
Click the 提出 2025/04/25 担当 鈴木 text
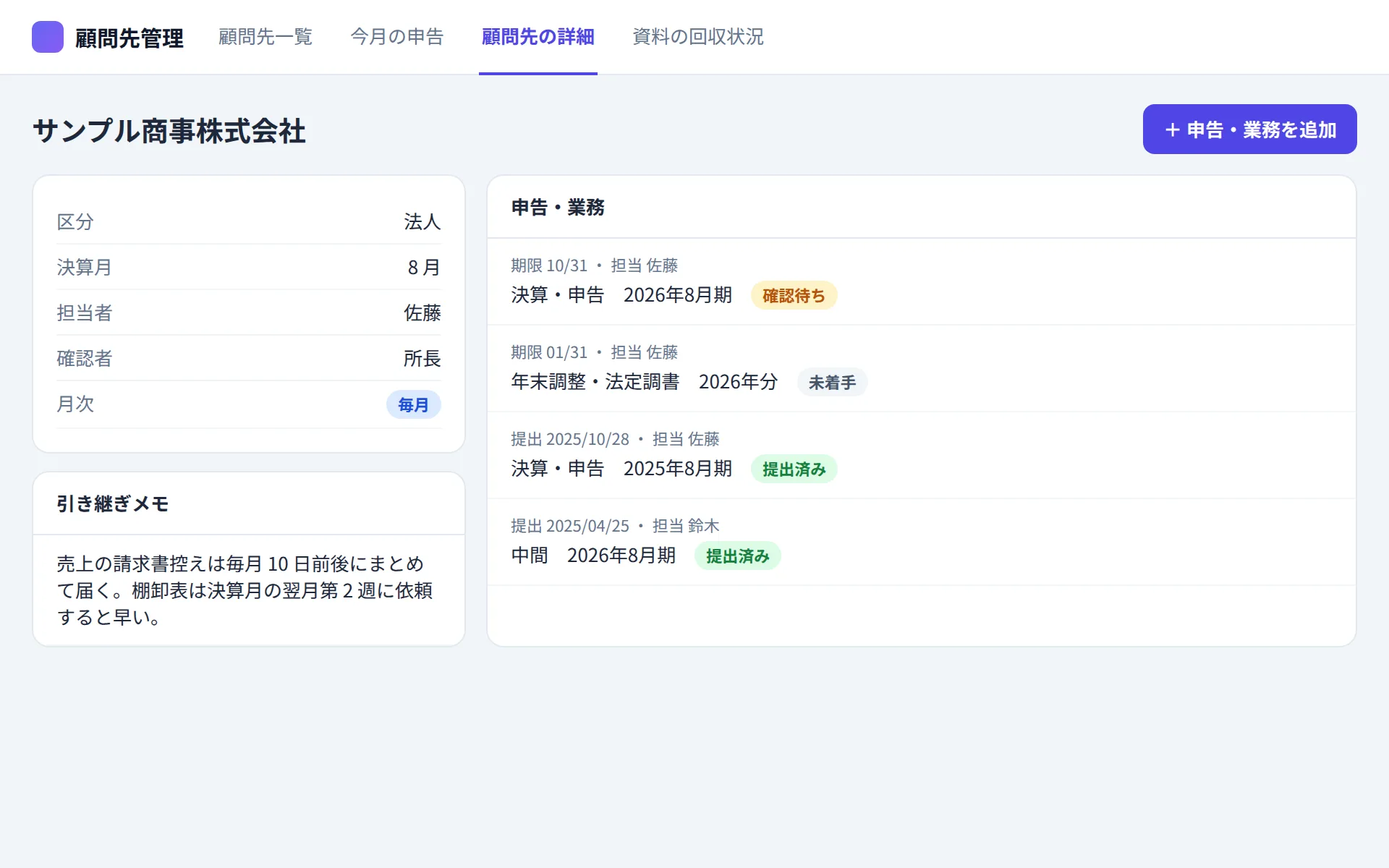pyautogui.click(x=615, y=526)
